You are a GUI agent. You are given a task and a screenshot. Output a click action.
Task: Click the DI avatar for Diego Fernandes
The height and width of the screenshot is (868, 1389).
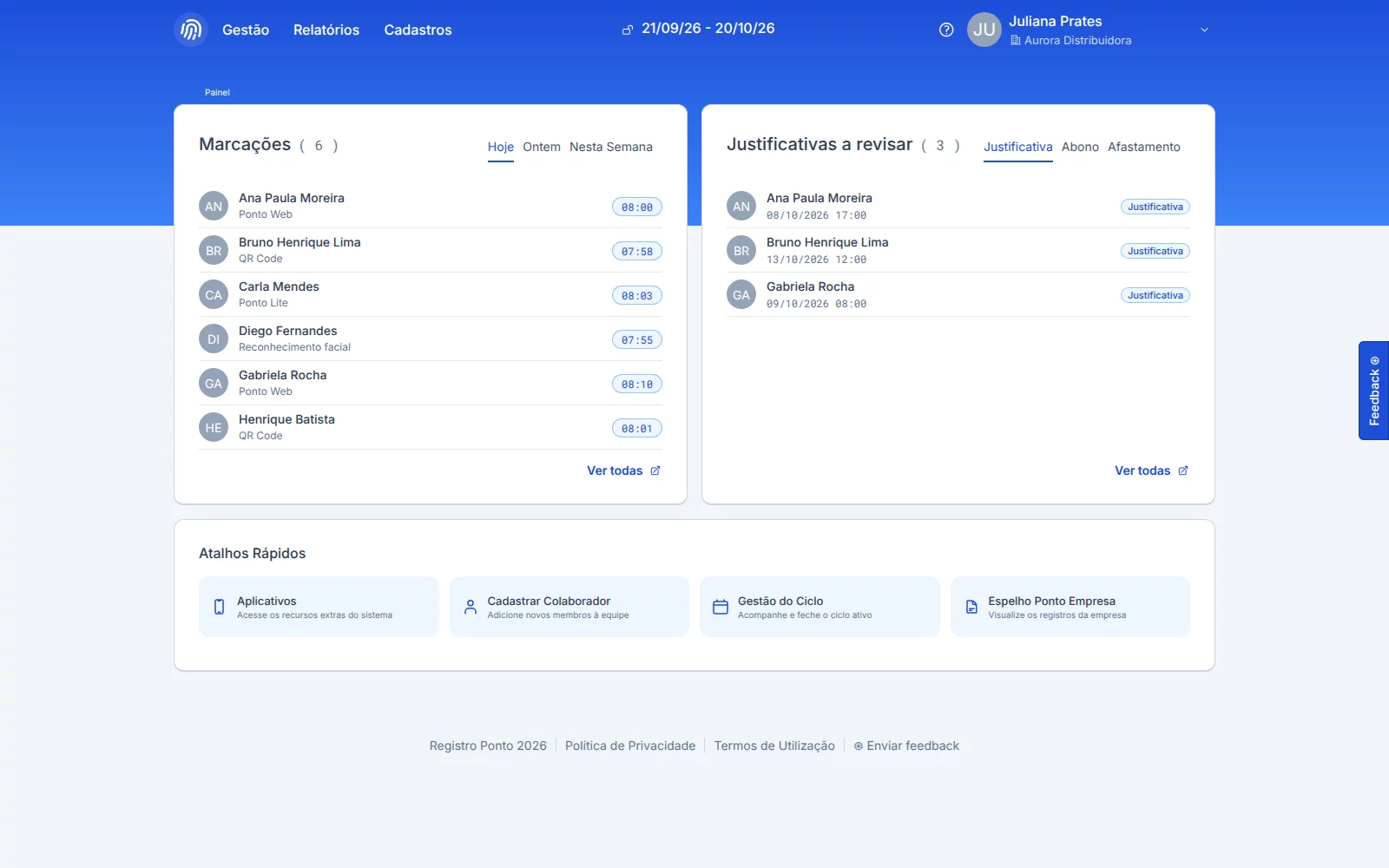(x=214, y=339)
